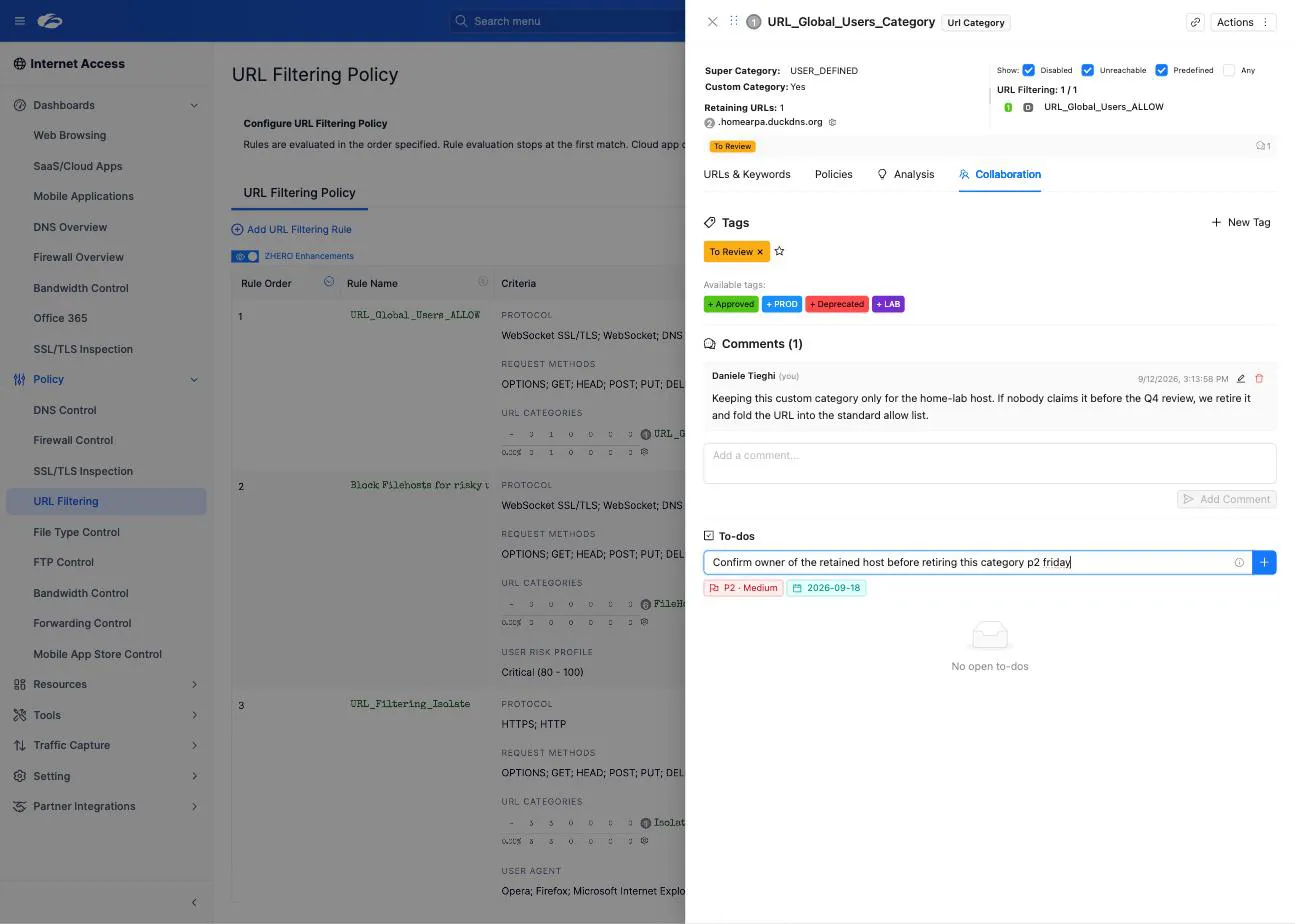Click the Add a comment text field
This screenshot has width=1295, height=924.
coord(990,463)
